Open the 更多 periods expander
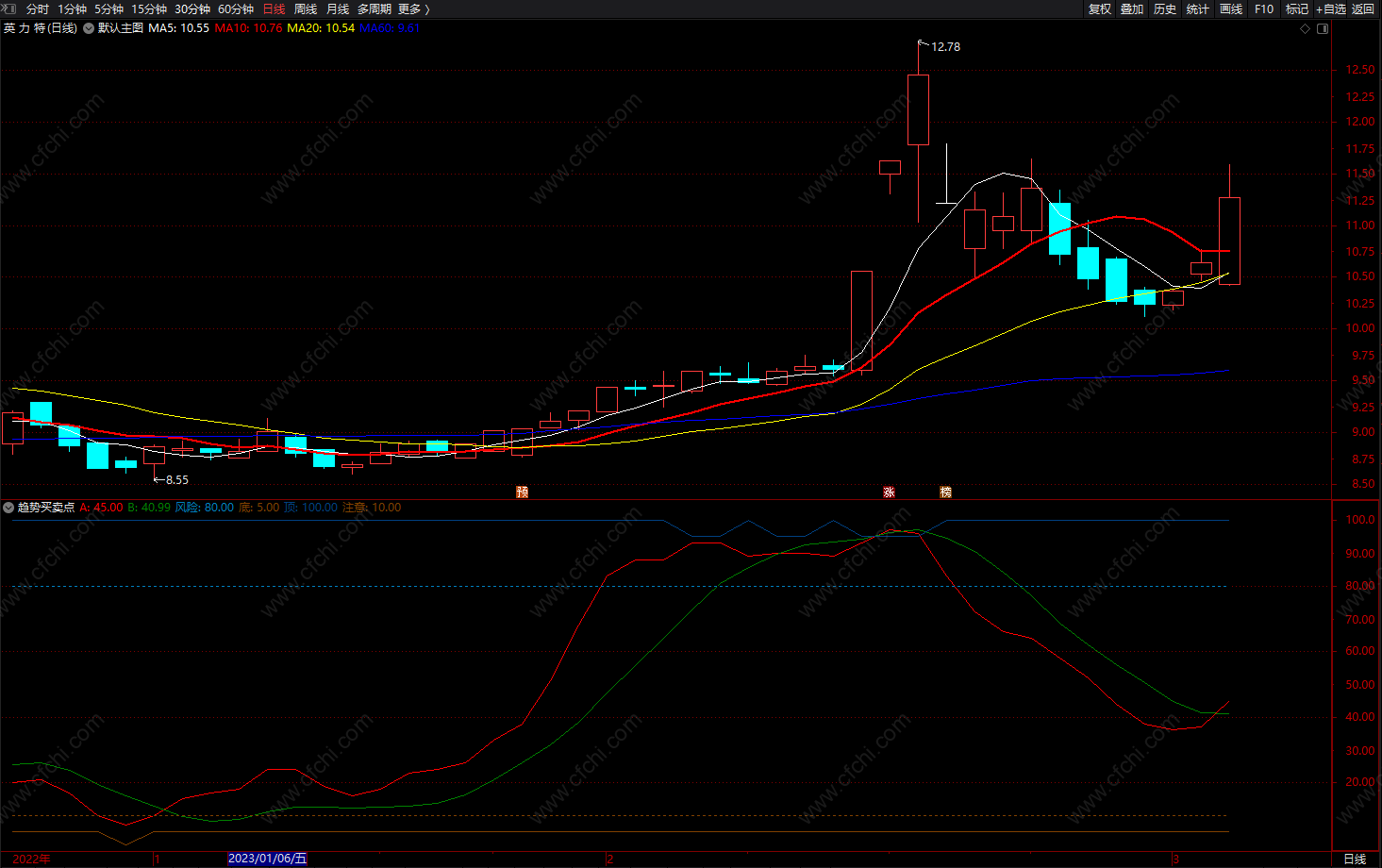Screen dimensions: 1382x868 coord(413,8)
